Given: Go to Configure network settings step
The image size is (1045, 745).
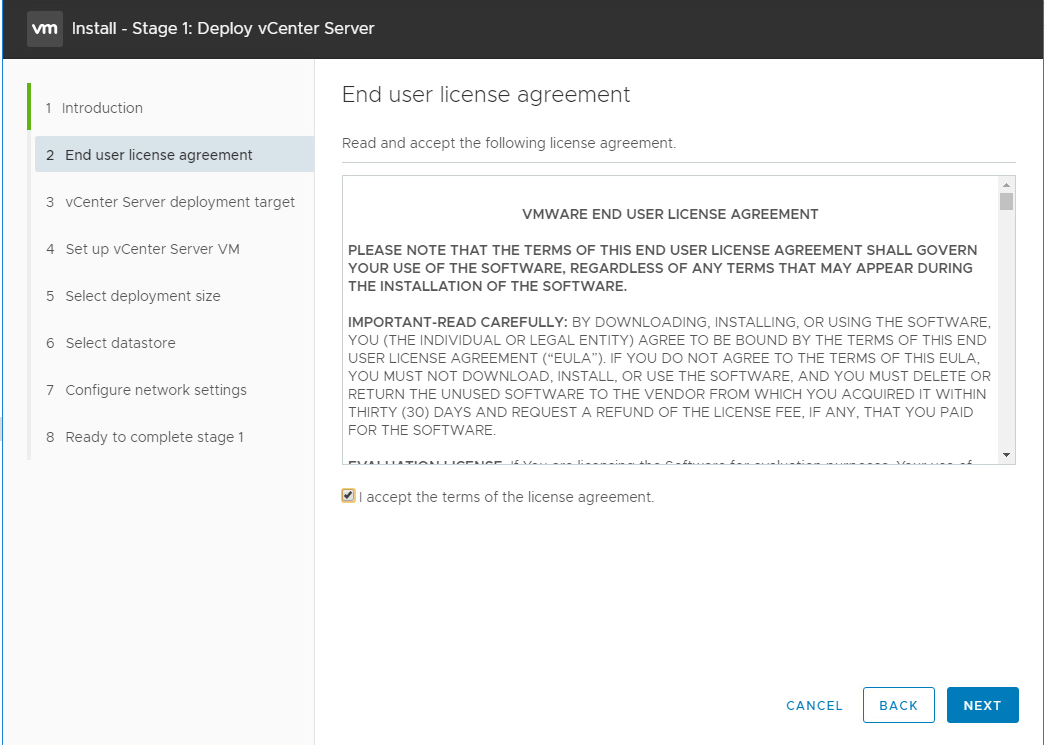Looking at the screenshot, I should pos(156,390).
